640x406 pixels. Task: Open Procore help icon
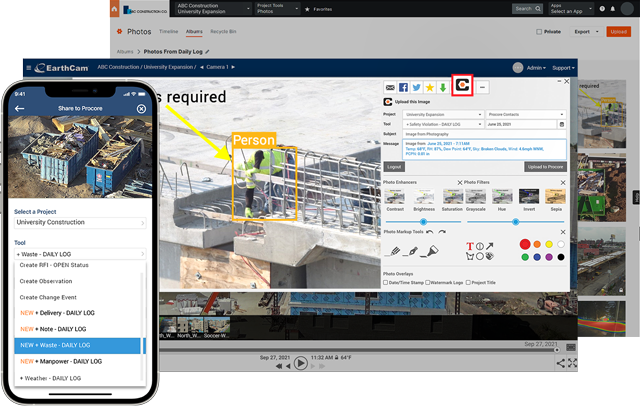tap(602, 9)
